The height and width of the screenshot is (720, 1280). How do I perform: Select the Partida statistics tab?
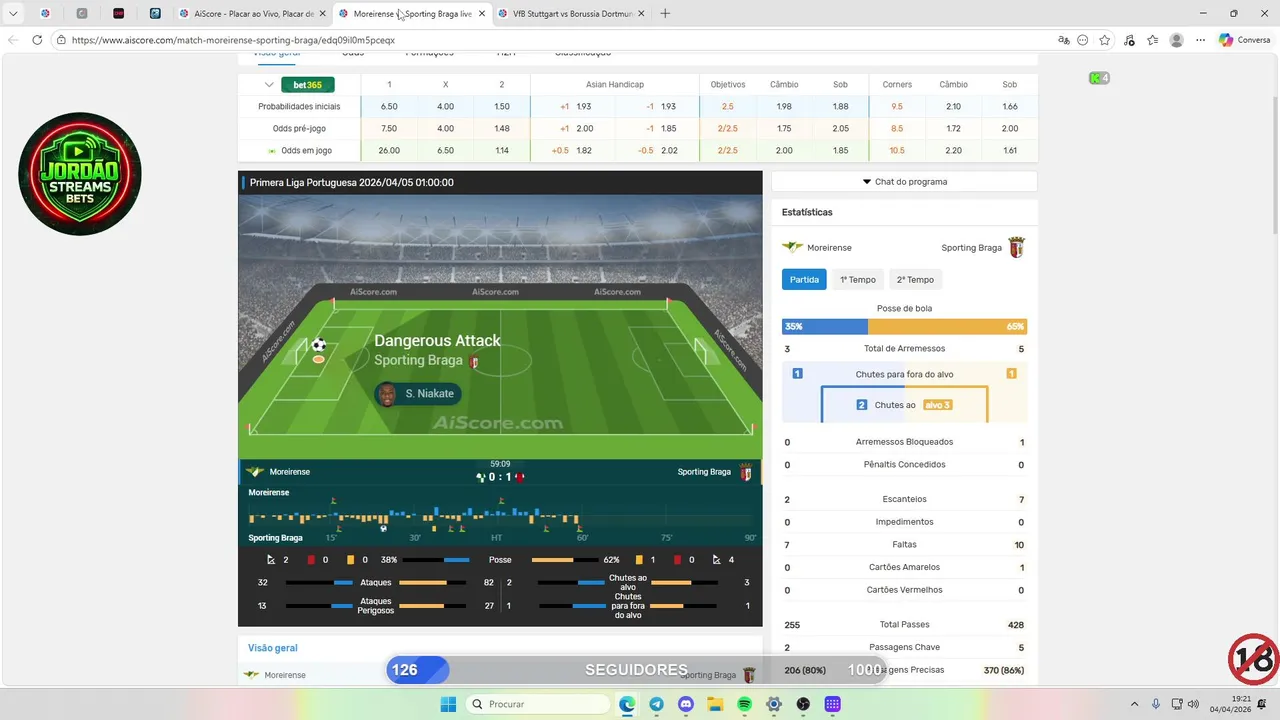coord(804,280)
